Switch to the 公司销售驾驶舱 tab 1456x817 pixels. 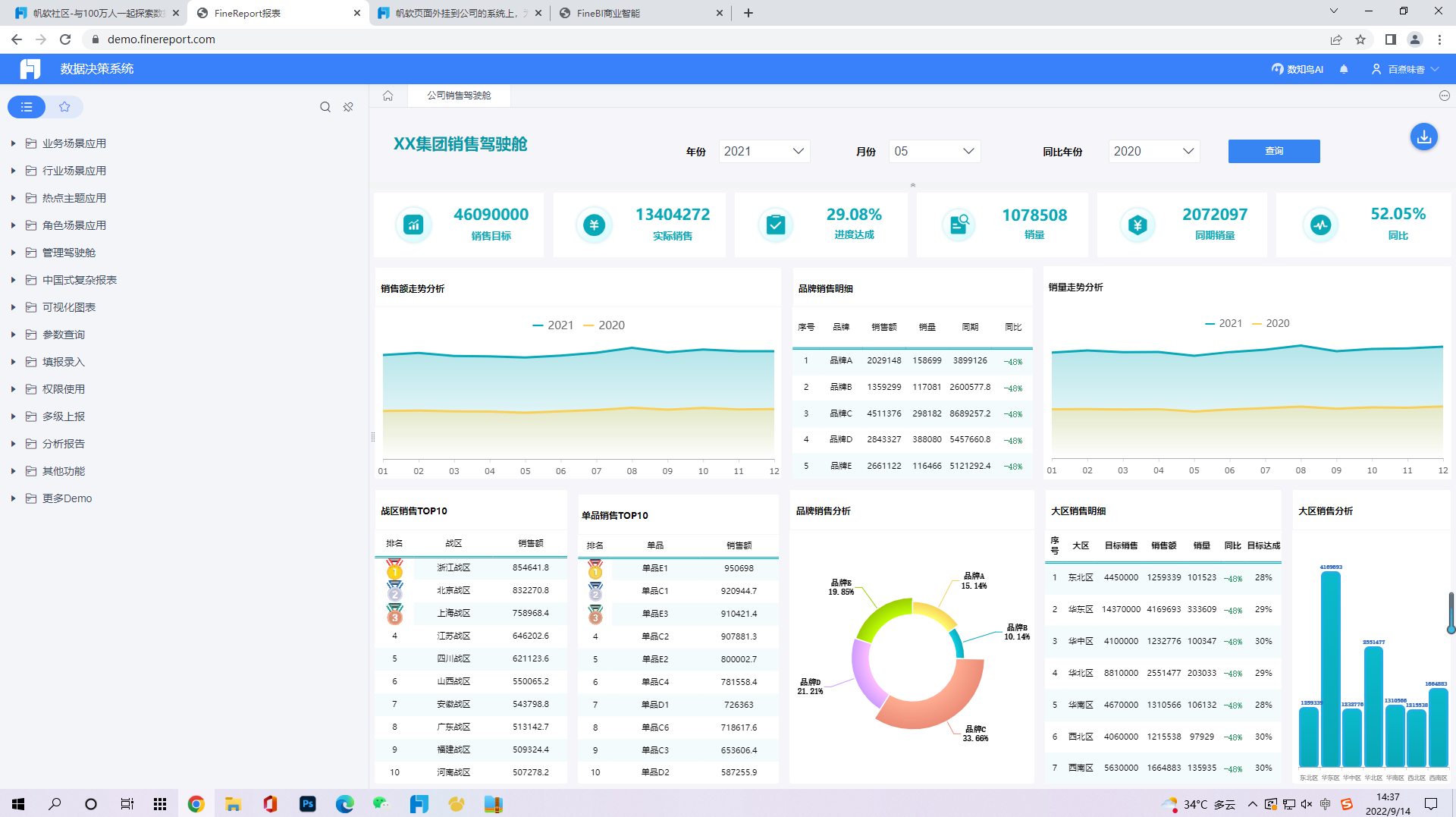click(x=459, y=96)
